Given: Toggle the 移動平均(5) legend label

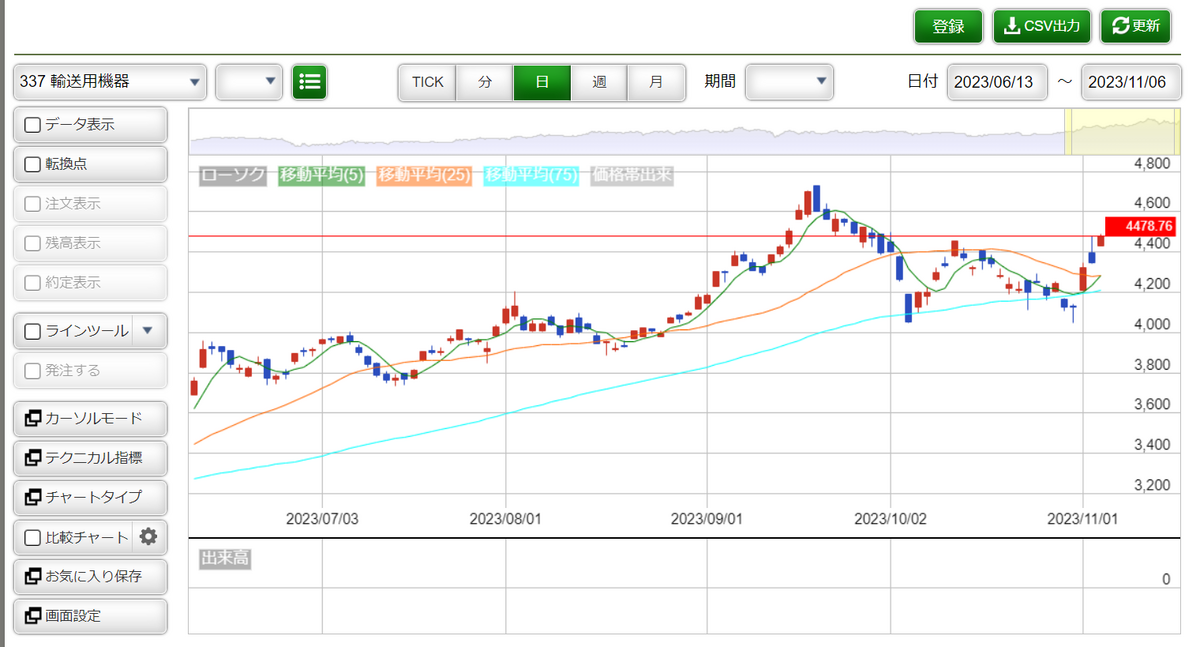Looking at the screenshot, I should 322,175.
